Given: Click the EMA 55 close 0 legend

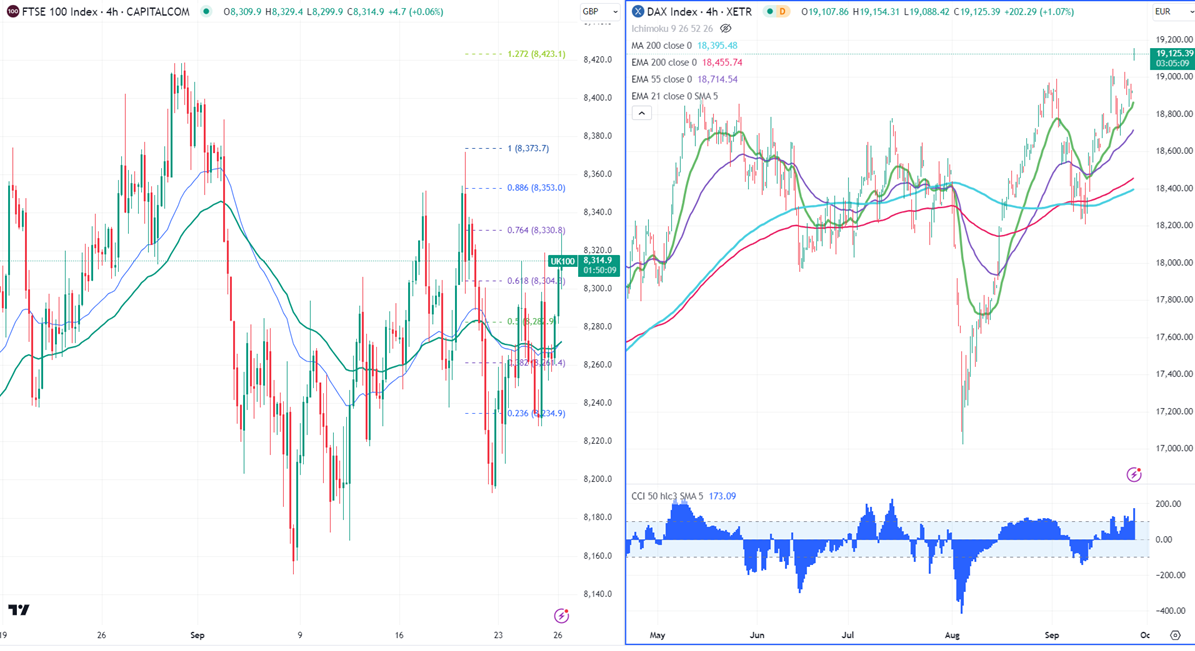Looking at the screenshot, I should 662,79.
